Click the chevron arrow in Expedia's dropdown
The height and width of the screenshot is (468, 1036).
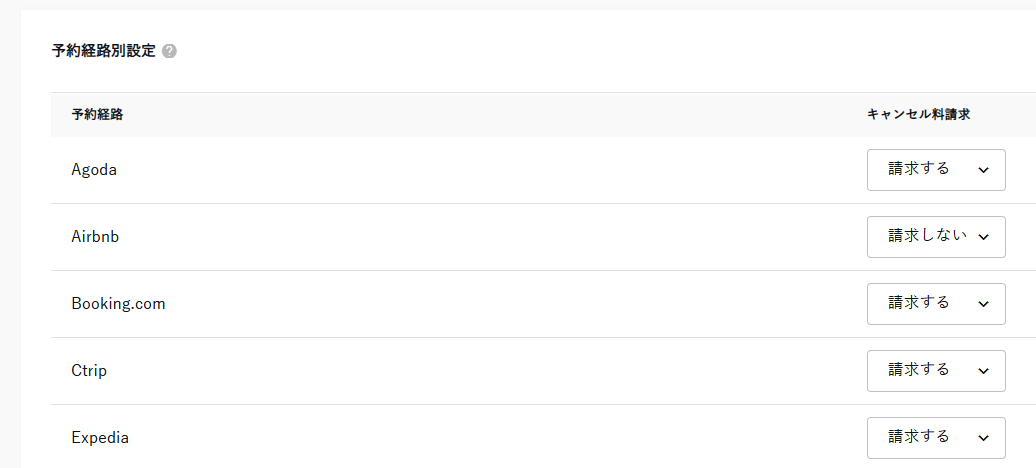point(983,438)
